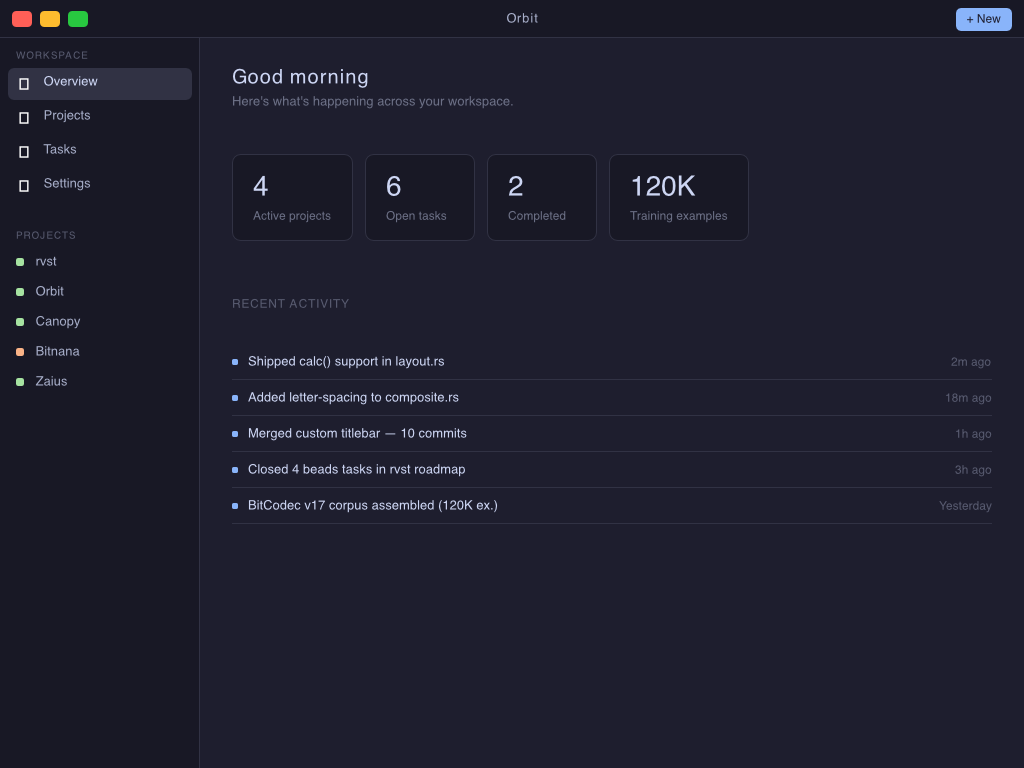Go to the Projects section

[x=100, y=118]
